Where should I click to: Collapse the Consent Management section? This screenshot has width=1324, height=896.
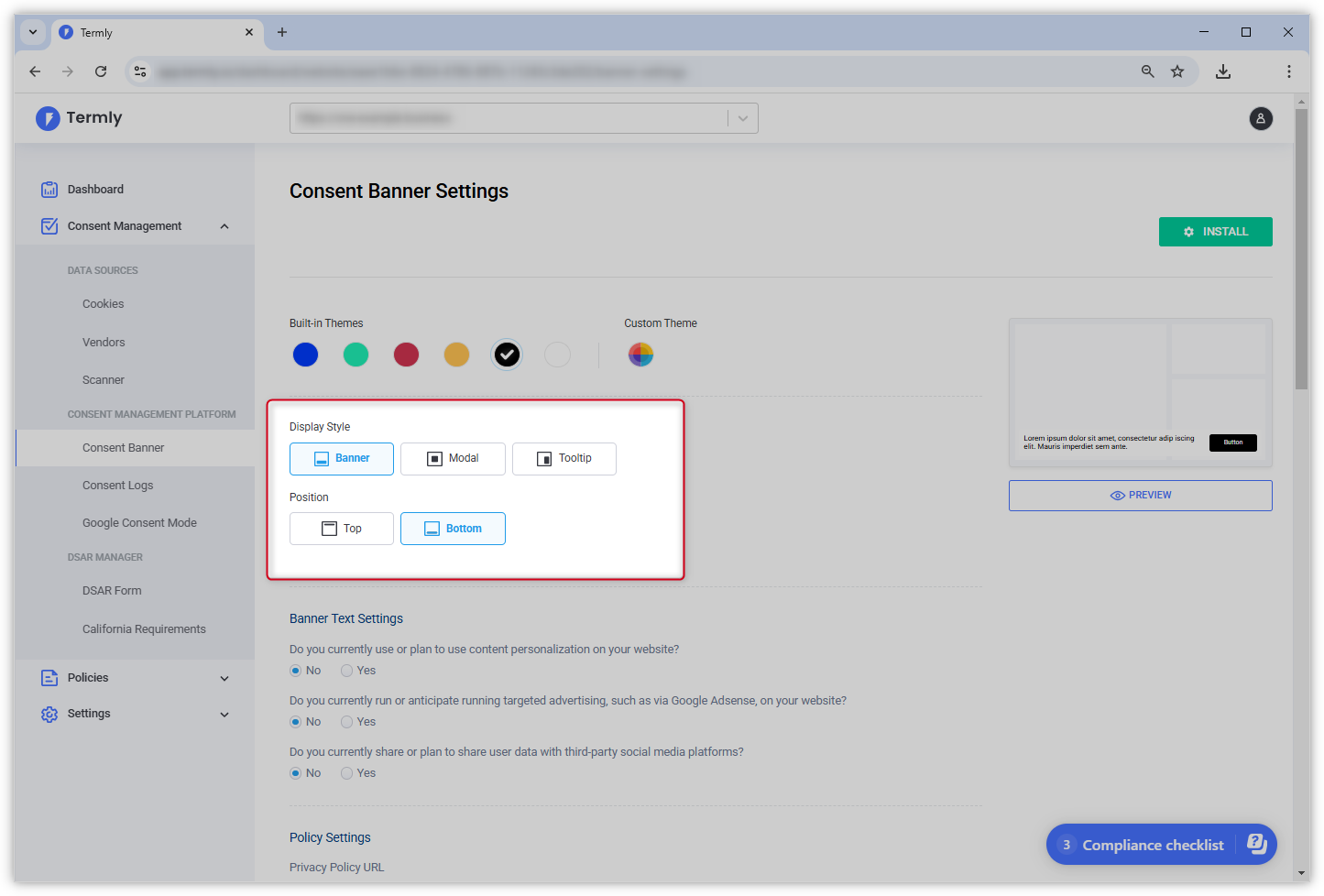(x=224, y=225)
